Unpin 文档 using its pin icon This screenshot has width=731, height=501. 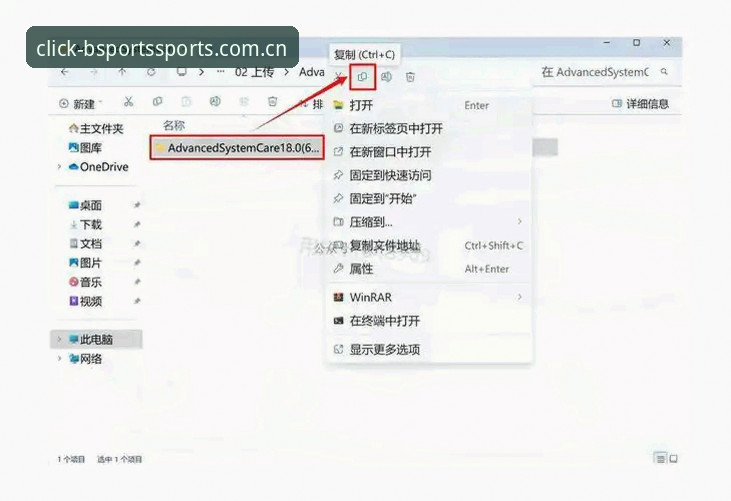(137, 244)
